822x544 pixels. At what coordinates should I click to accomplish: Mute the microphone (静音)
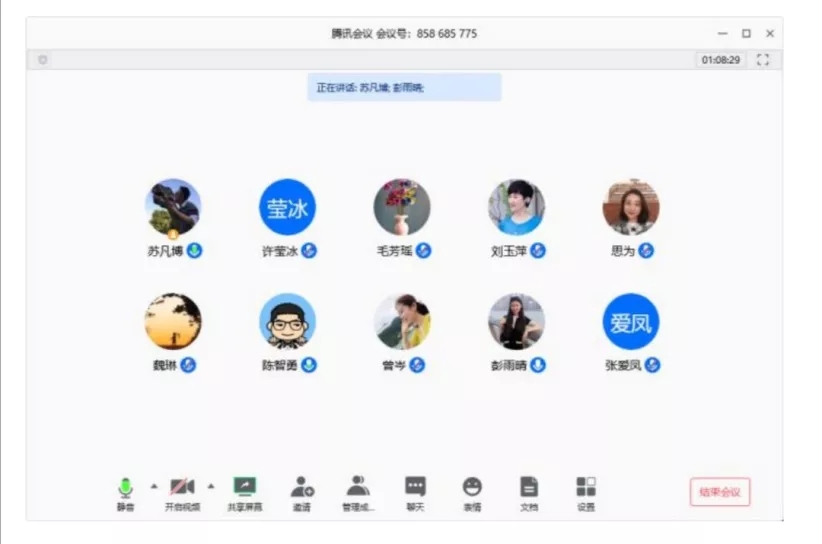[x=125, y=488]
